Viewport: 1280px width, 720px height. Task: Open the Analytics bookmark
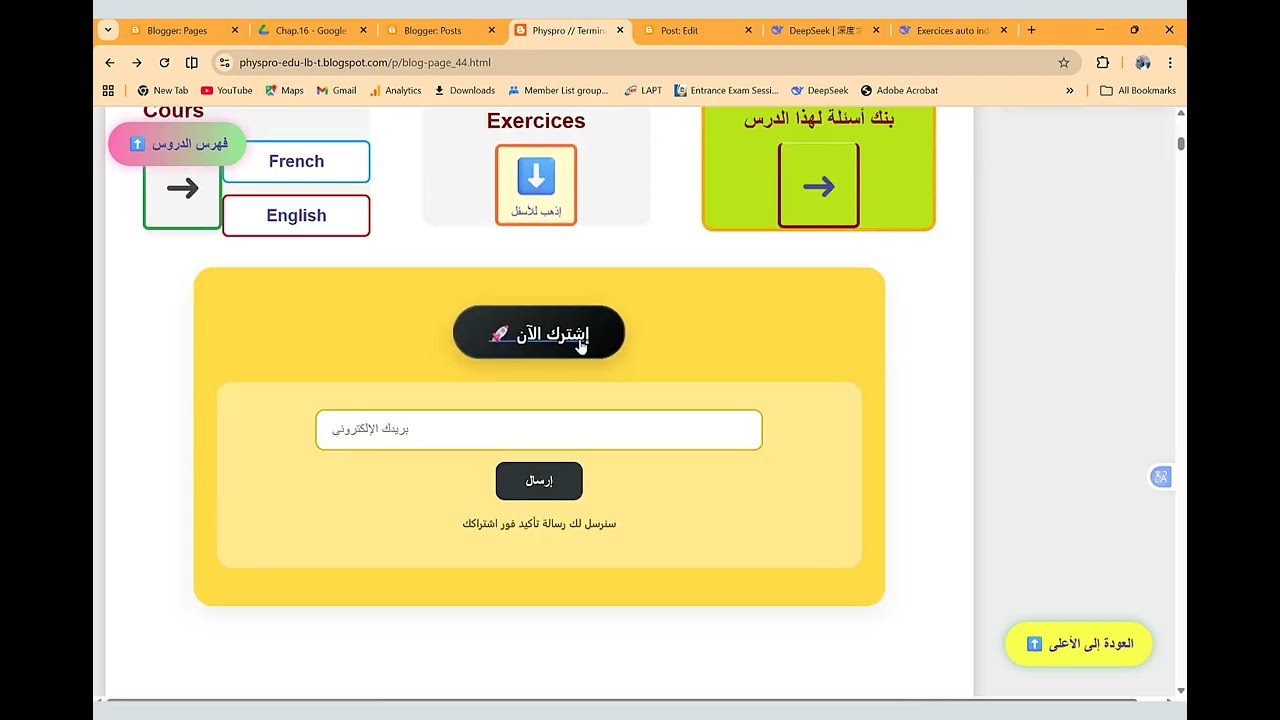click(395, 90)
